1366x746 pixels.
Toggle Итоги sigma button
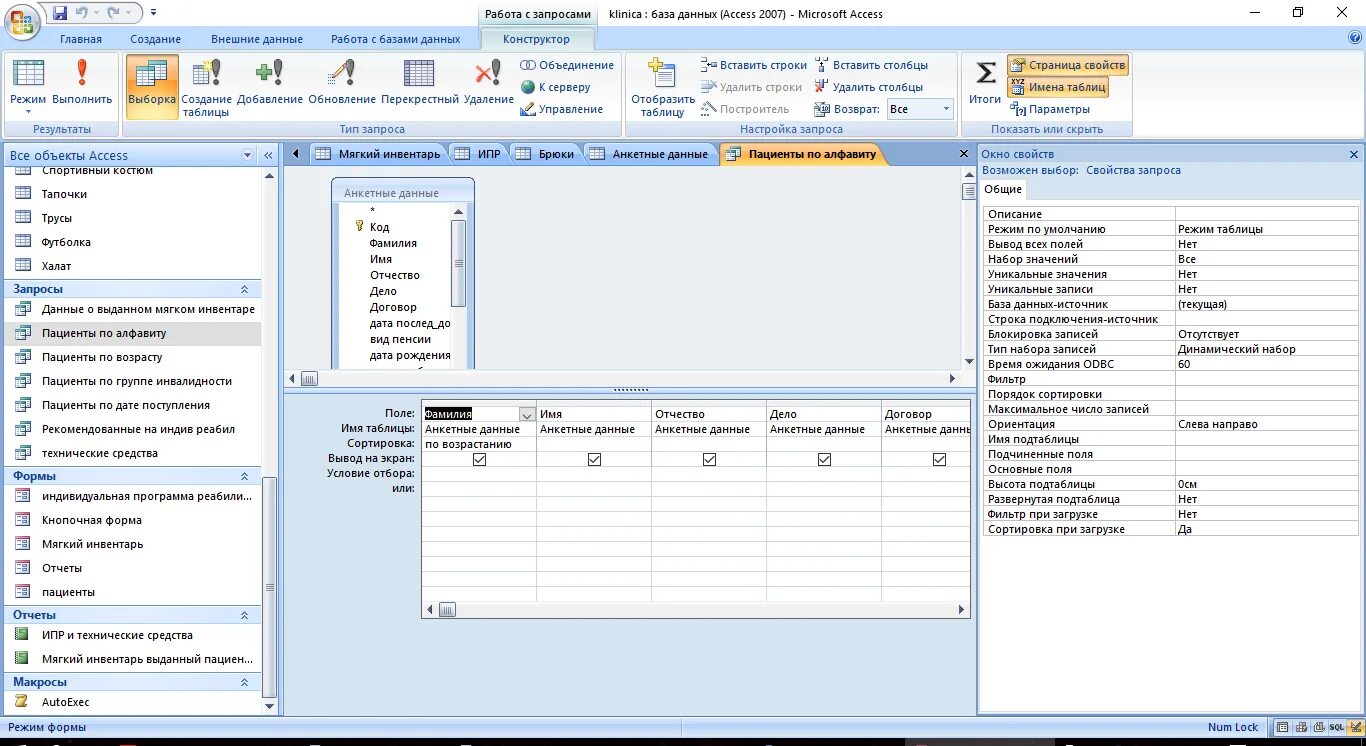pos(985,84)
